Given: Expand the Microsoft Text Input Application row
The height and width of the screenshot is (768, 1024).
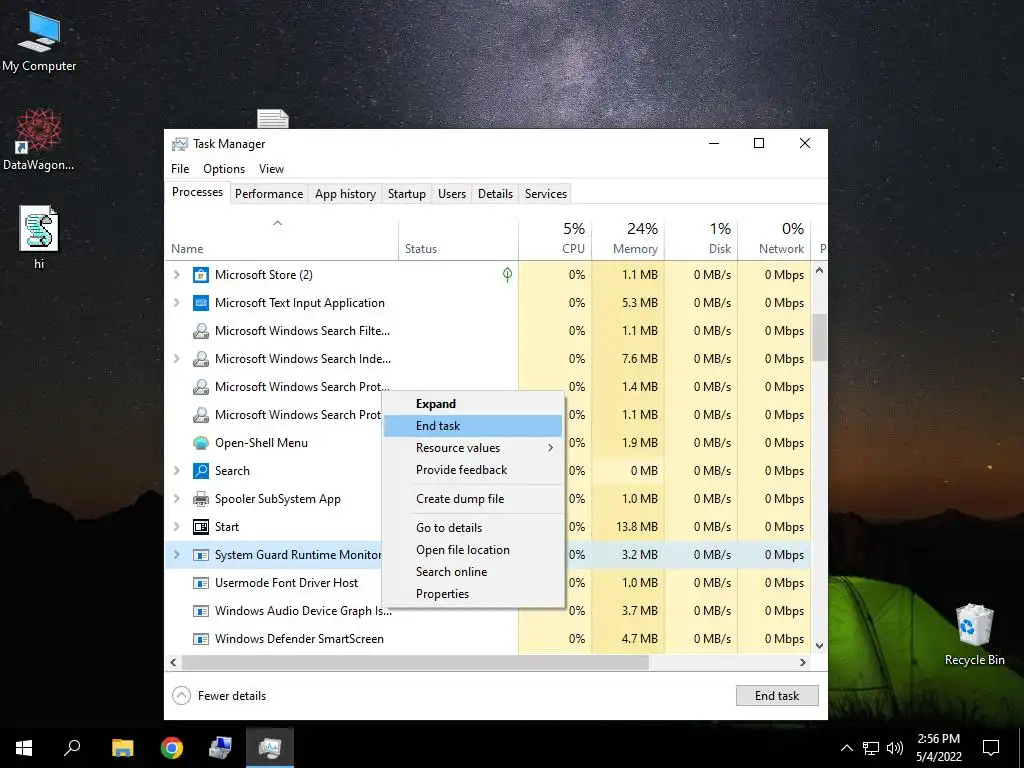Looking at the screenshot, I should (176, 303).
